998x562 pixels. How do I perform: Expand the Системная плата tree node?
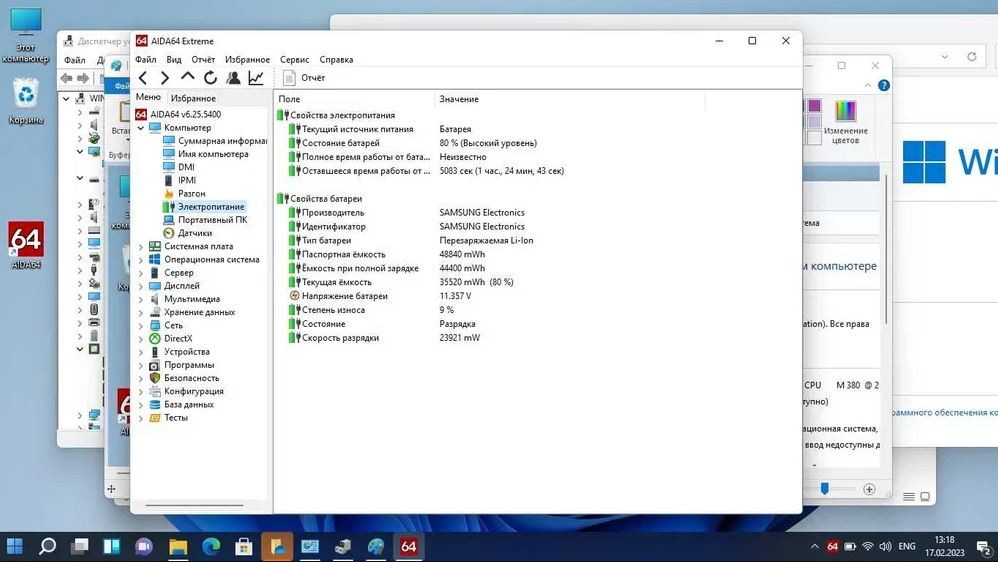(x=140, y=246)
